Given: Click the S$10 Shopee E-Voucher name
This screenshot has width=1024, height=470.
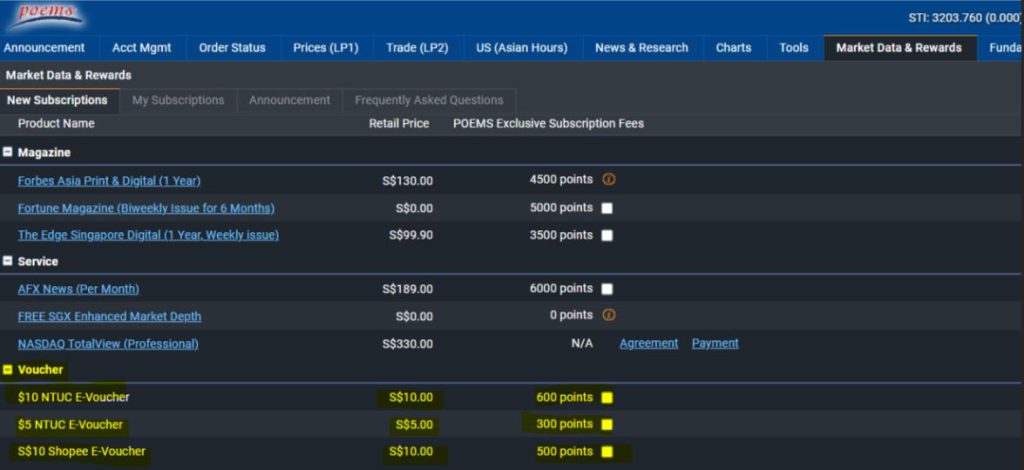Looking at the screenshot, I should (82, 451).
